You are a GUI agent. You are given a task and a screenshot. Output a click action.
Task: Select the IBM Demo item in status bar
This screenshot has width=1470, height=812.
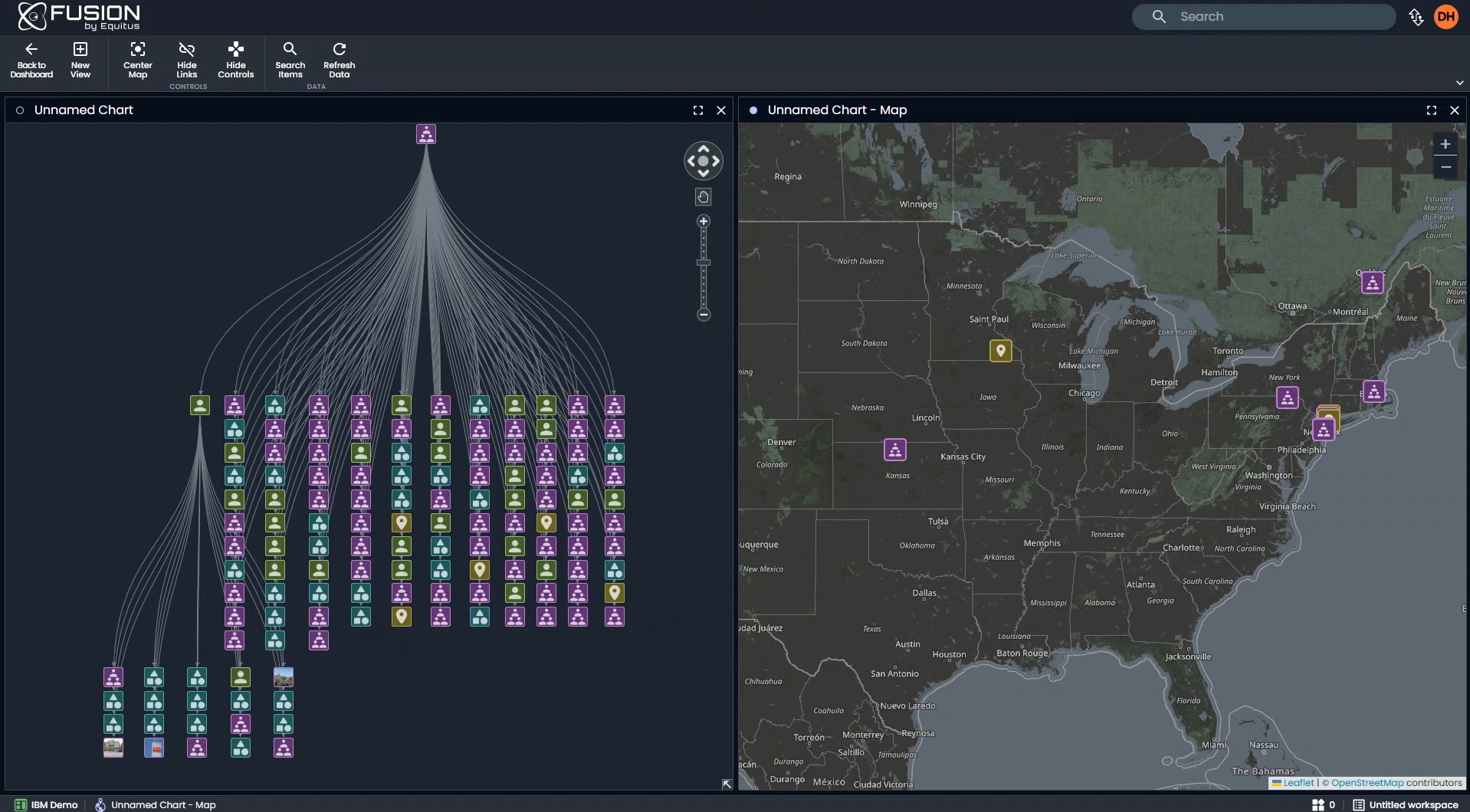coord(46,804)
